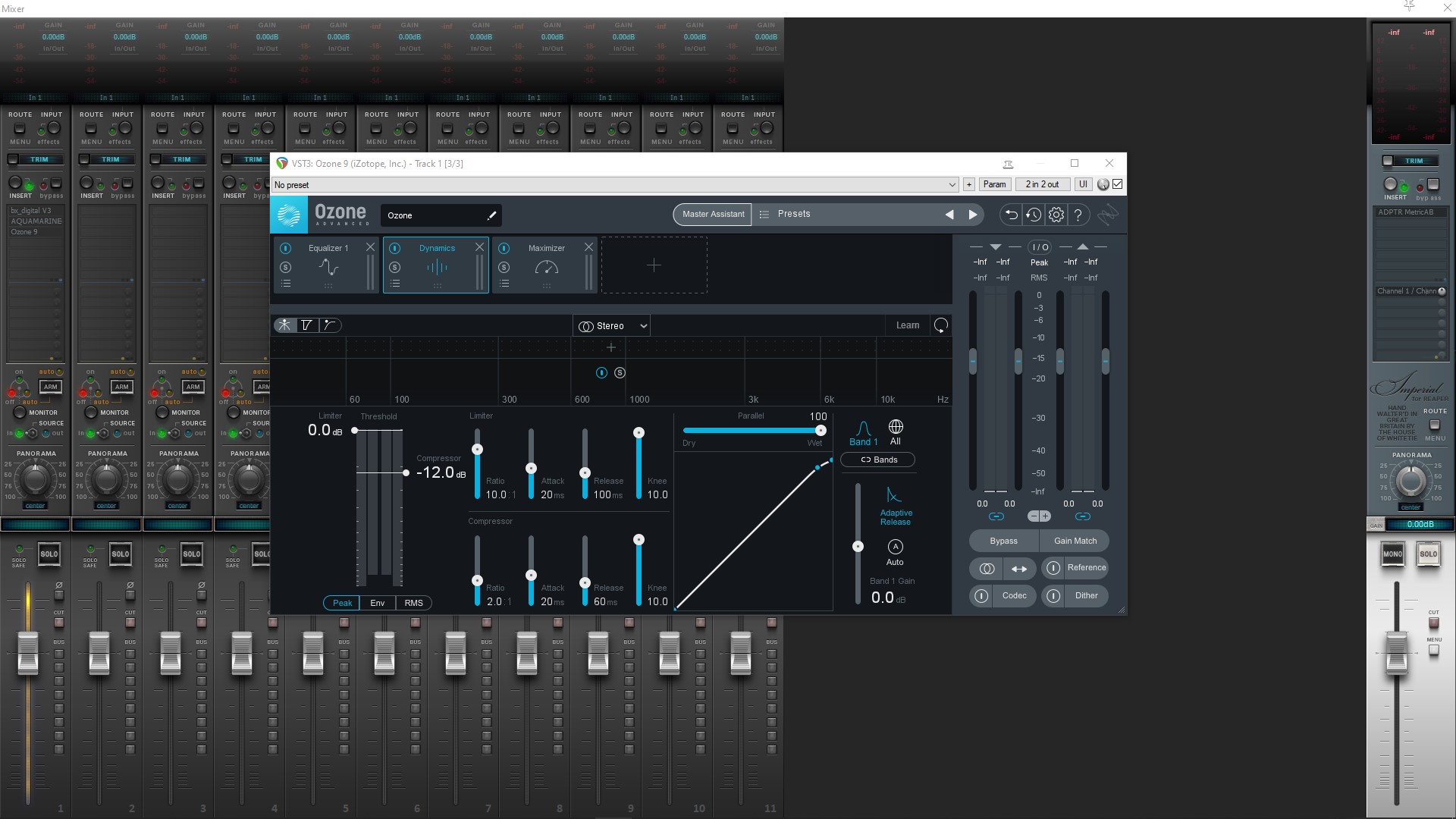Toggle Codec power button
The height and width of the screenshot is (819, 1456).
coord(981,596)
